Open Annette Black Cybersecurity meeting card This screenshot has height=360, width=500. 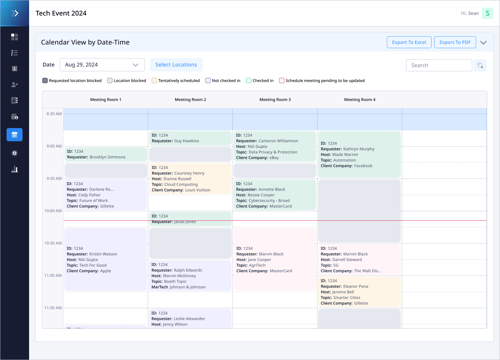tap(275, 195)
